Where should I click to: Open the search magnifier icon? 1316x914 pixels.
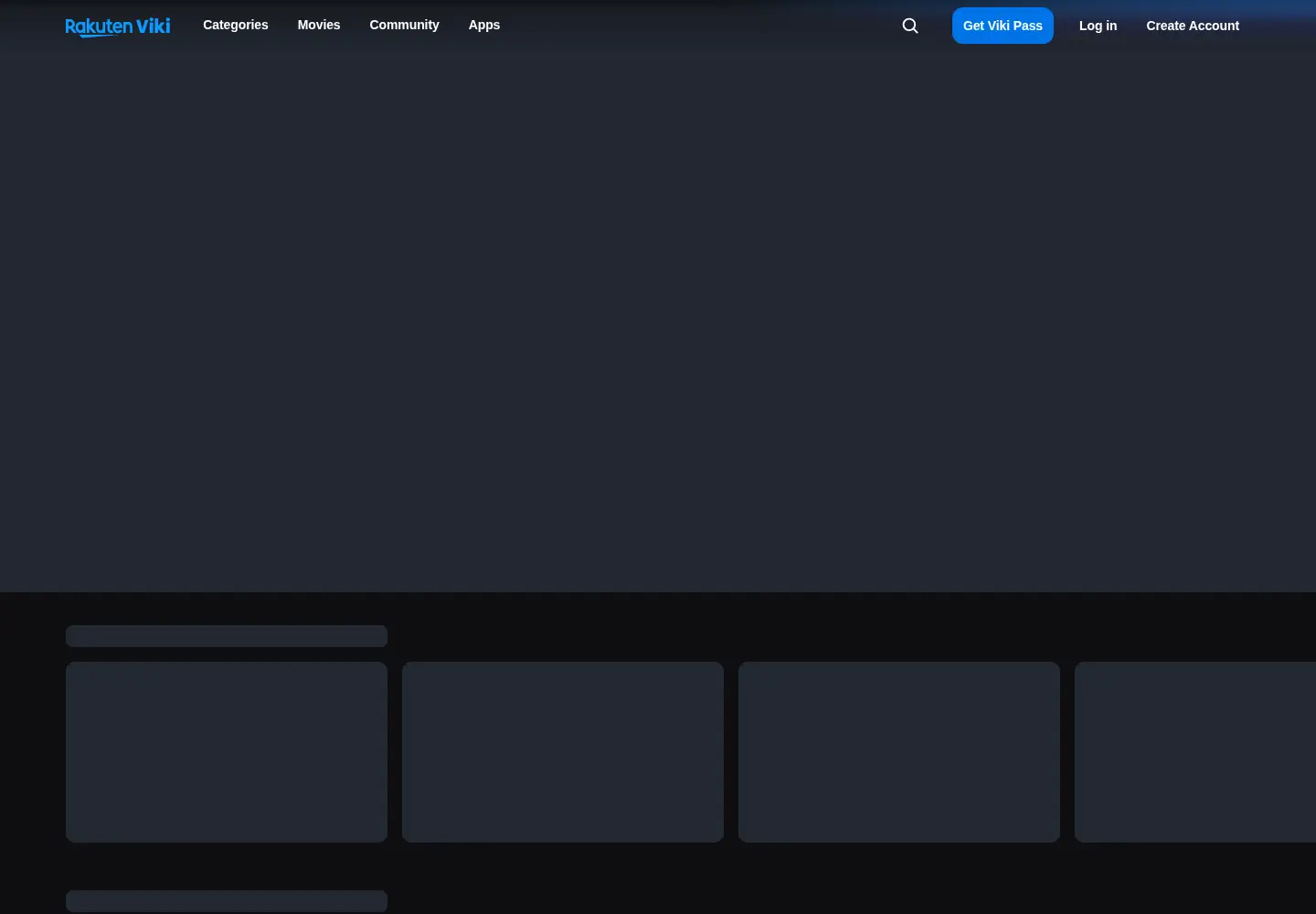point(910,26)
